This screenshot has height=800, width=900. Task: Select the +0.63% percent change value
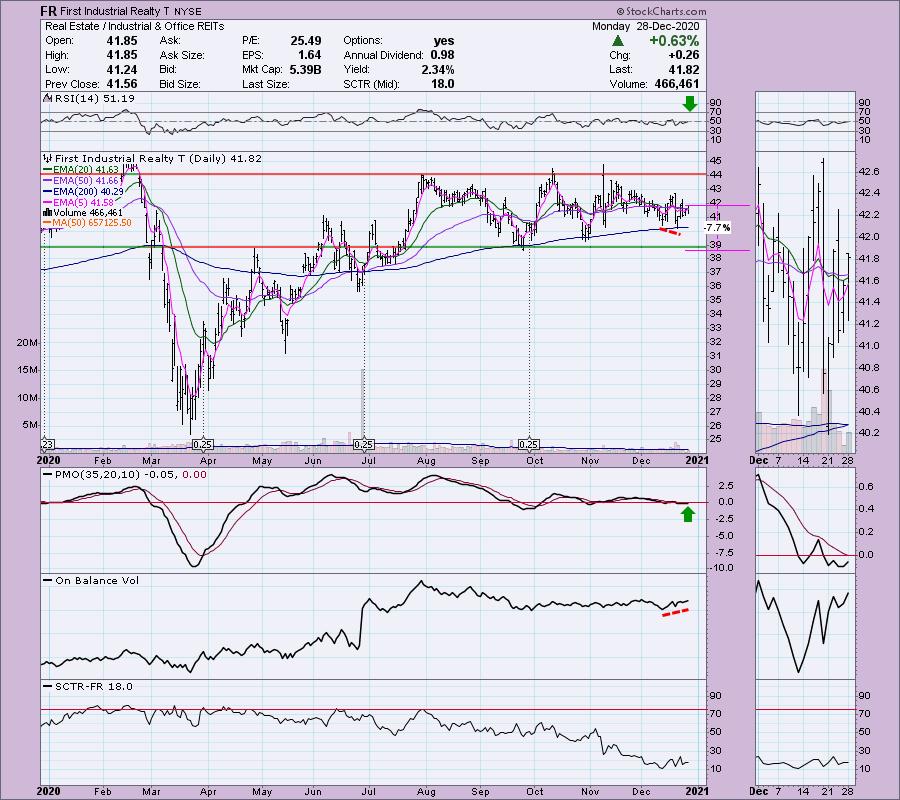(x=674, y=41)
